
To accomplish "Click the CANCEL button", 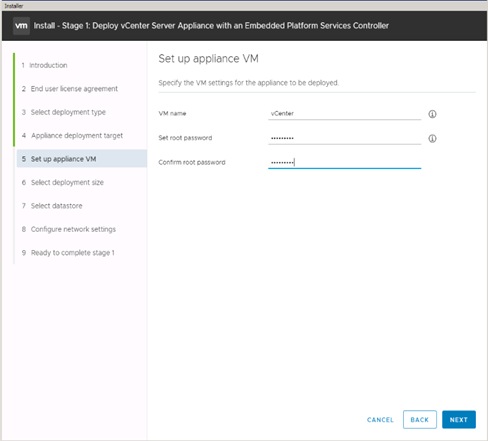I will [x=380, y=420].
